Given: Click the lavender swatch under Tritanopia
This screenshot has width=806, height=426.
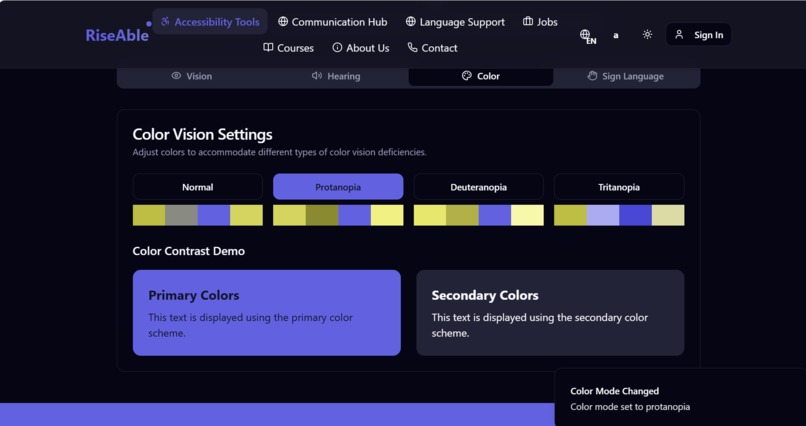Looking at the screenshot, I should [603, 215].
